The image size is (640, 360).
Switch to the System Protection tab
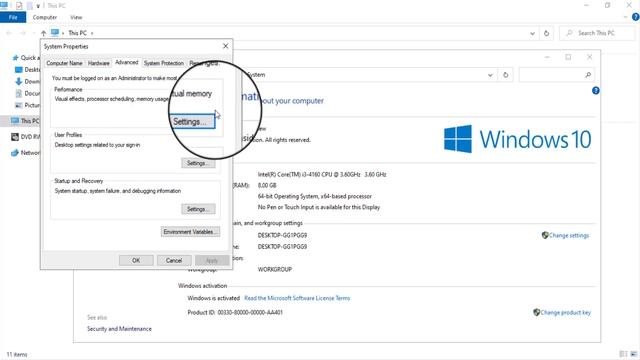(x=164, y=63)
